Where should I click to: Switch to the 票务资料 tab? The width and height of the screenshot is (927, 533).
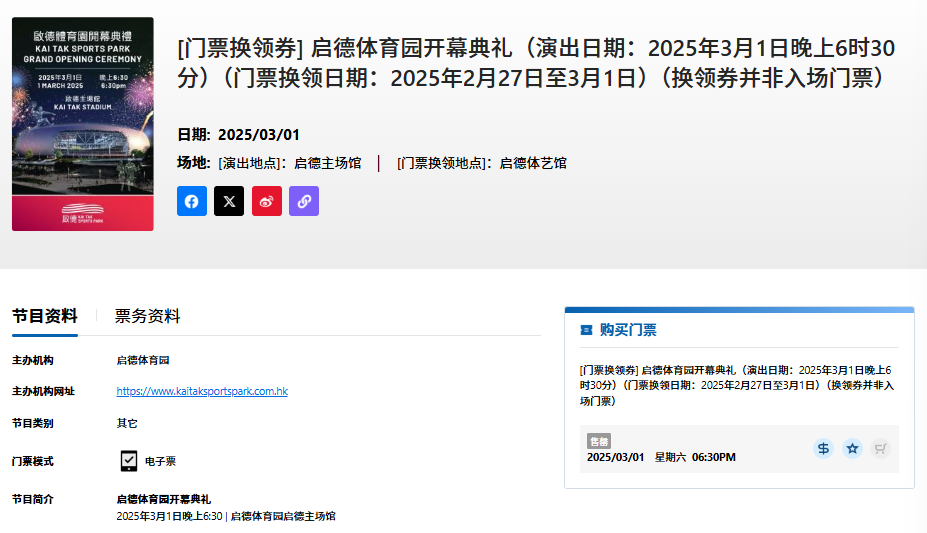[x=147, y=316]
